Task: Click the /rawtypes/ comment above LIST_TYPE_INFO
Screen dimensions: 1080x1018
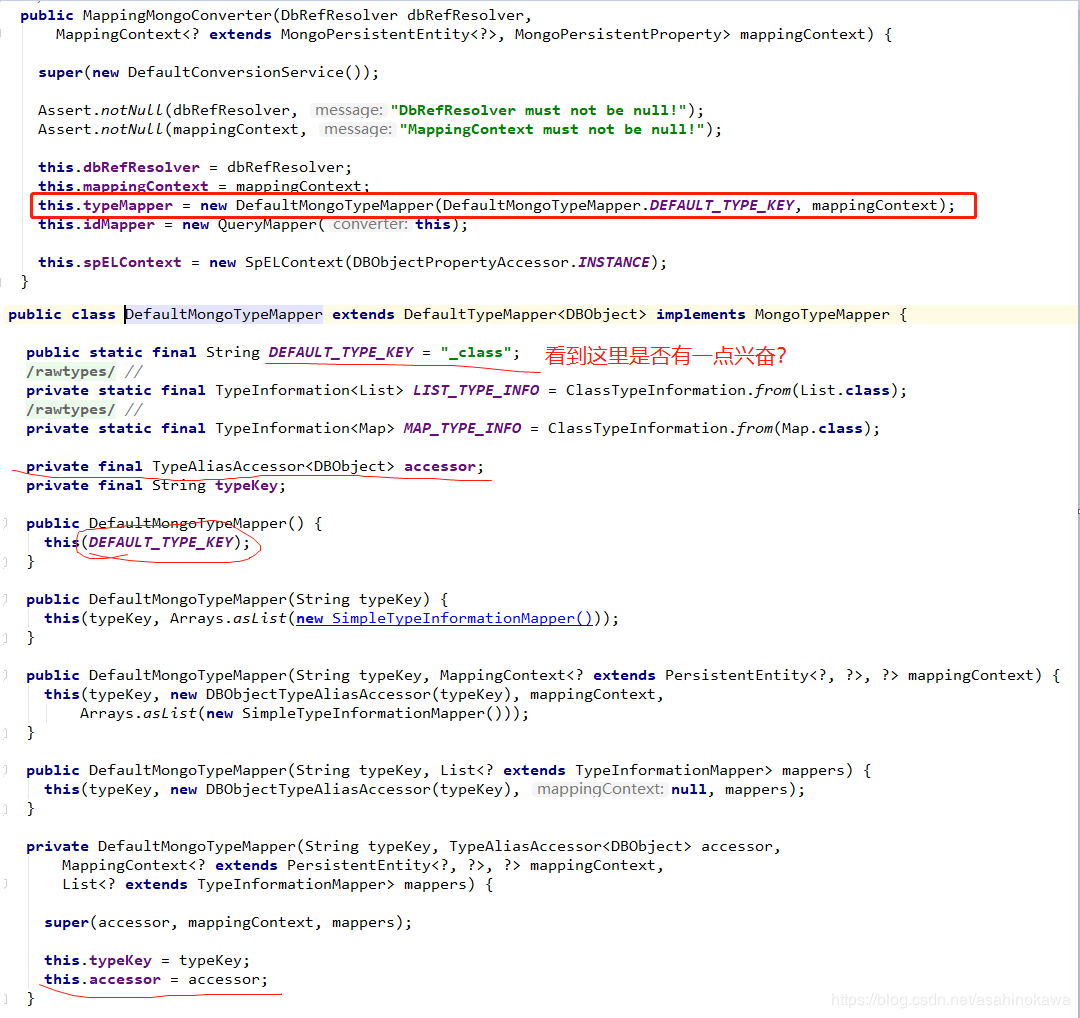Action: pos(70,372)
